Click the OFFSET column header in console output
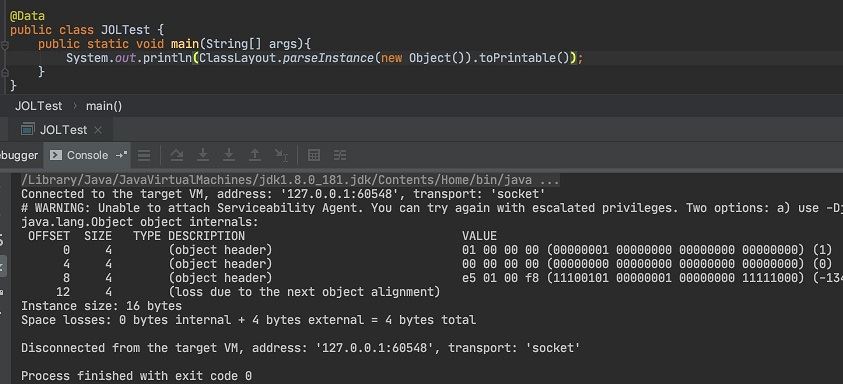Viewport: 843px width, 384px height. pyautogui.click(x=49, y=236)
